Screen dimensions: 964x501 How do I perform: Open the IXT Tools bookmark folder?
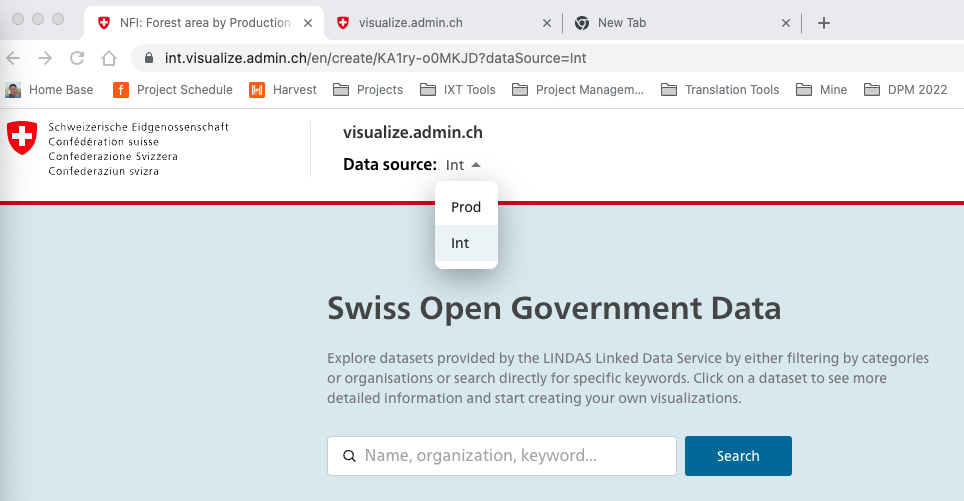tap(457, 90)
